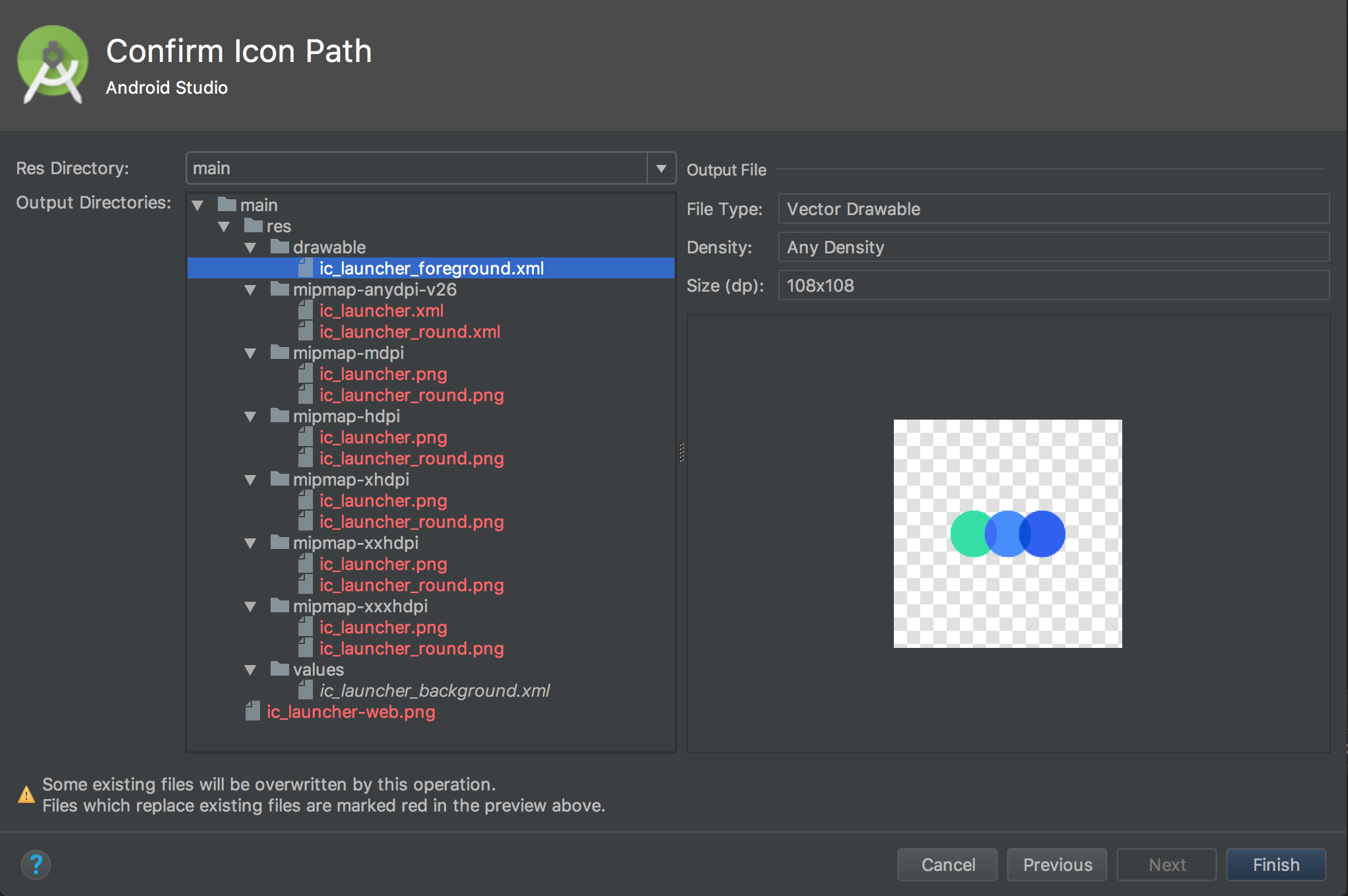Click the res folder icon

coord(253,225)
